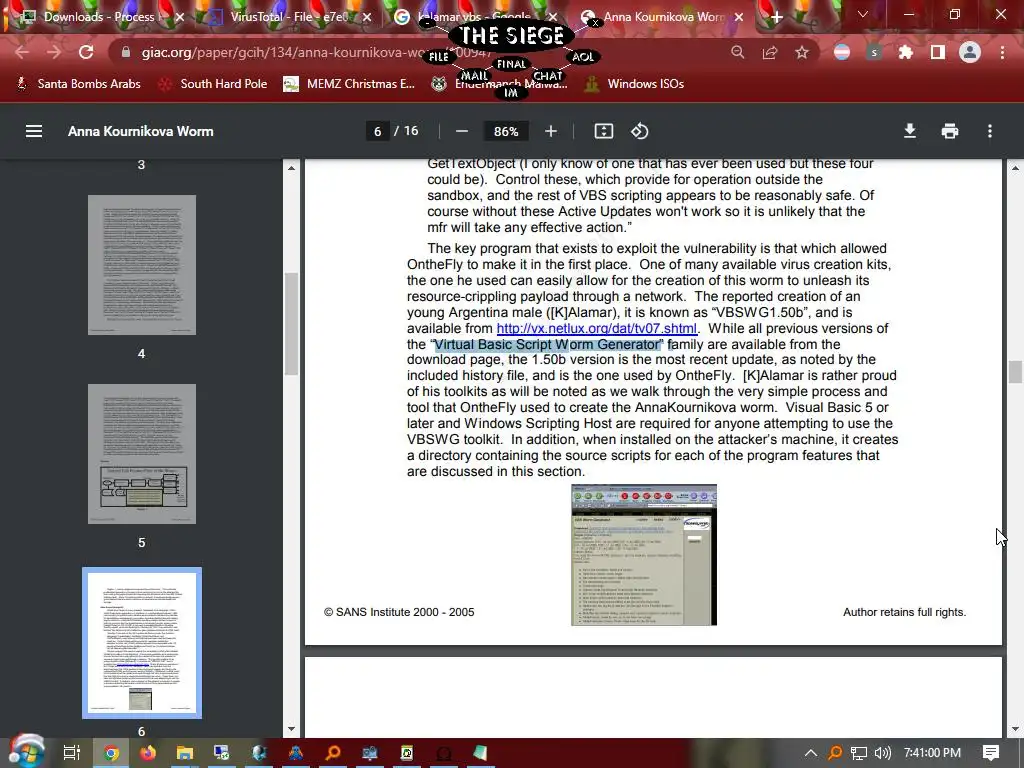1024x768 pixels.
Task: Click the AOL bubble in The Siege widget
Action: [x=583, y=57]
